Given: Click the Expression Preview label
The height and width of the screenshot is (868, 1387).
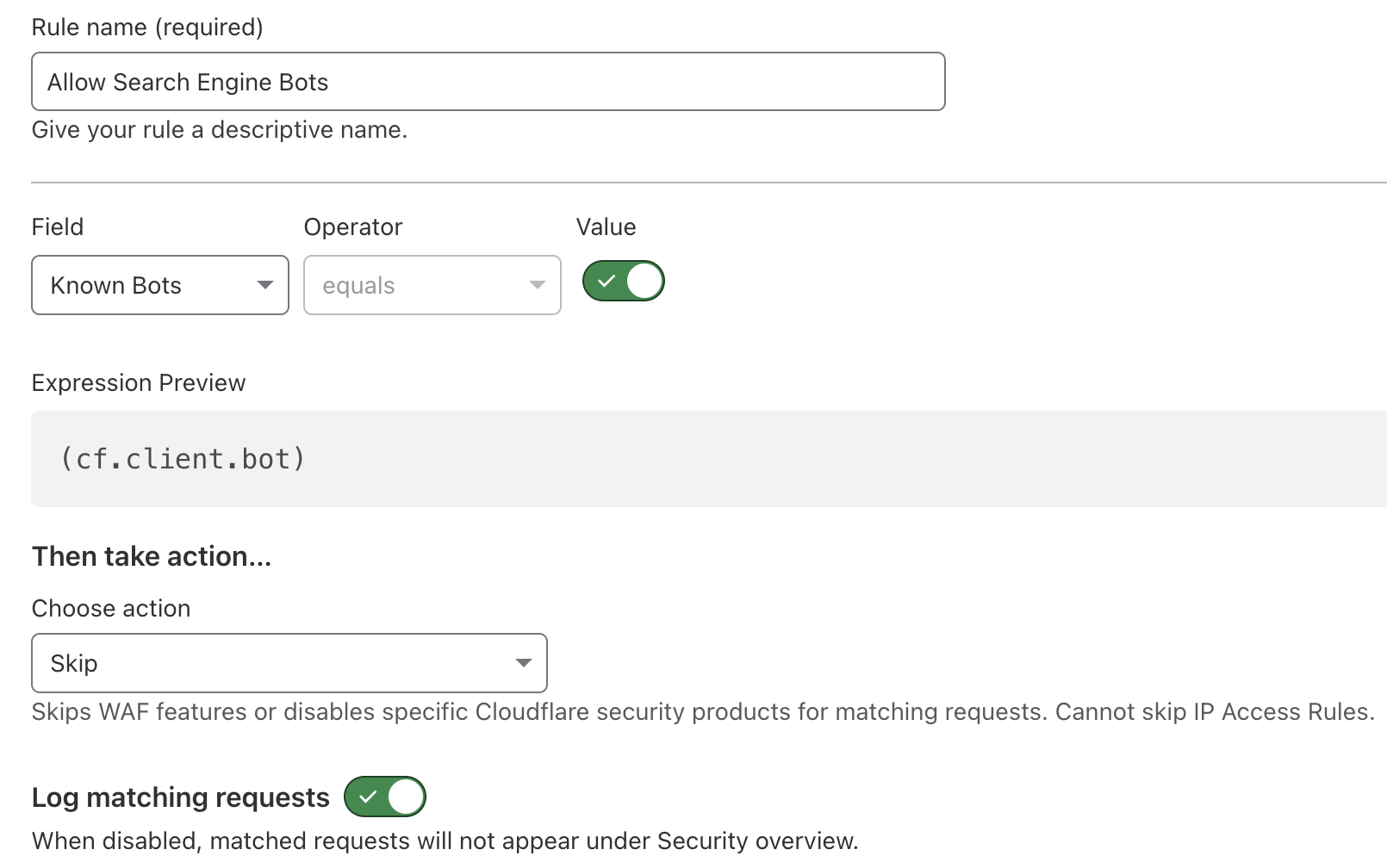Looking at the screenshot, I should click(138, 382).
